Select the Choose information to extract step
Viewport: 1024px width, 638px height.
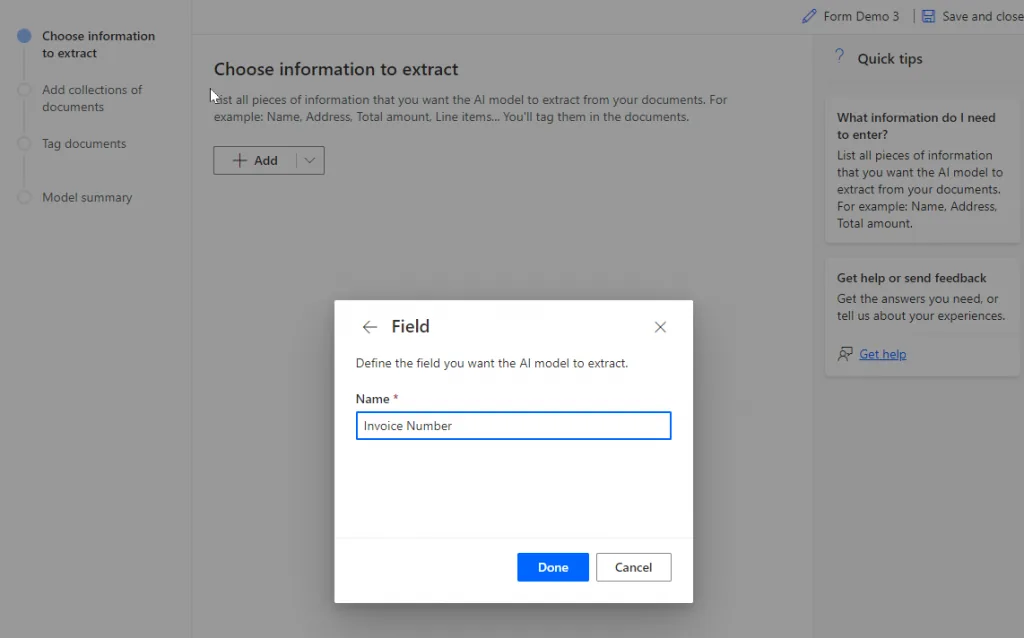pos(98,44)
